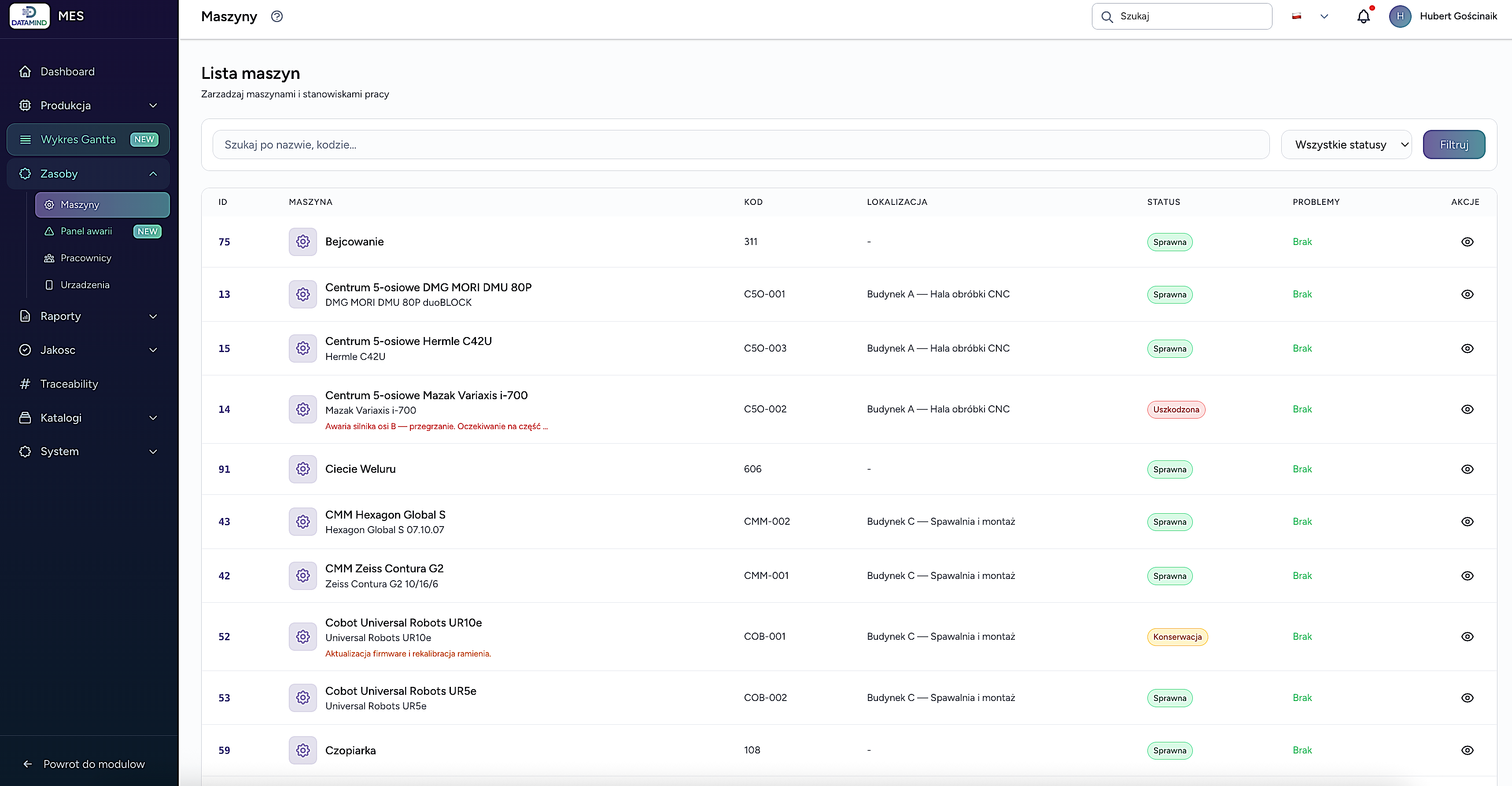Click Powrot do modulow link

coord(84,764)
